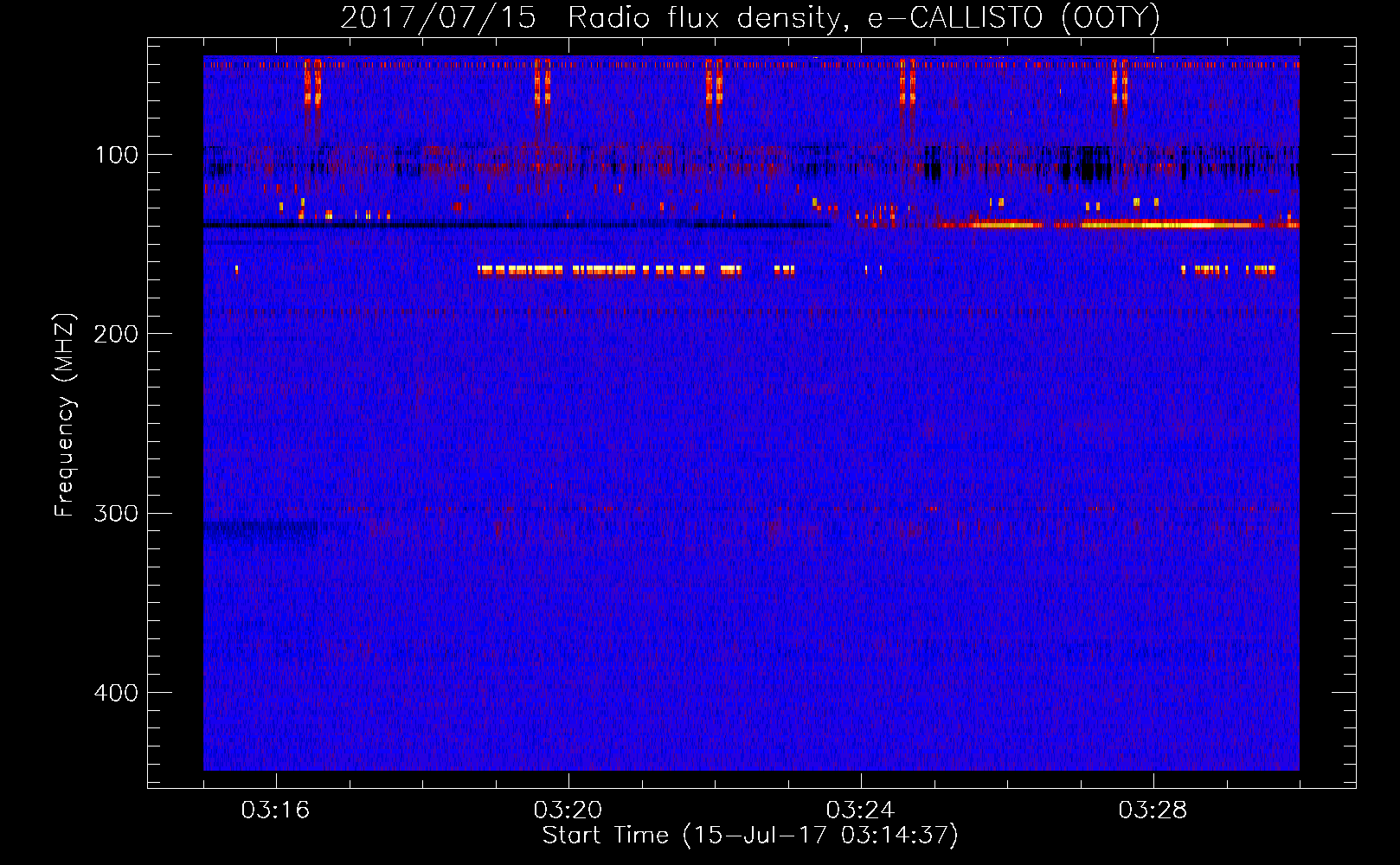The image size is (1400, 865).
Task: Click the plot title '2017/07/15 Radio flux density, e-CALLISTO (OOTY)'
Action: [750, 17]
